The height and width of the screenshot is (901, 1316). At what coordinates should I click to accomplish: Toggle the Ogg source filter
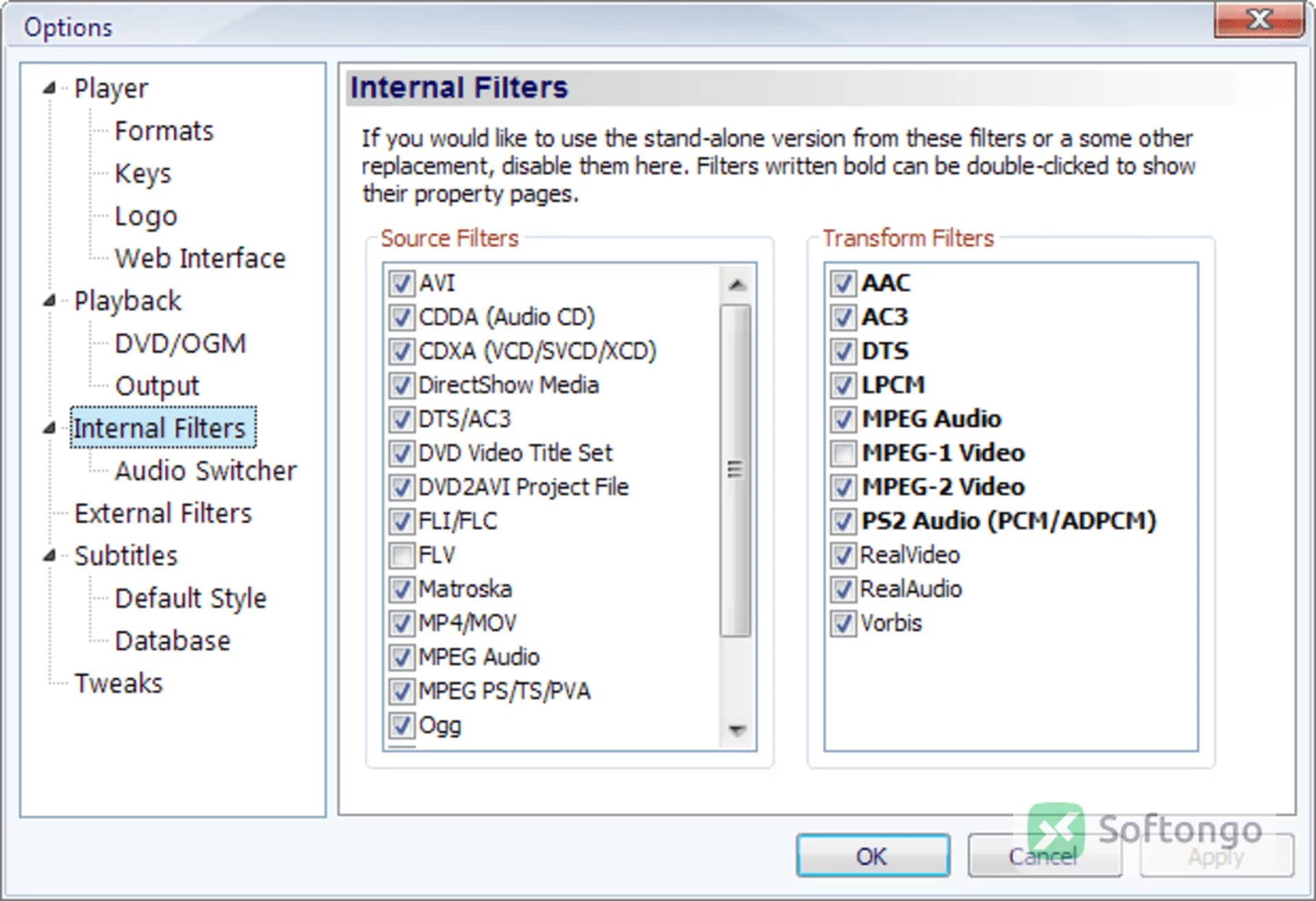tap(402, 725)
